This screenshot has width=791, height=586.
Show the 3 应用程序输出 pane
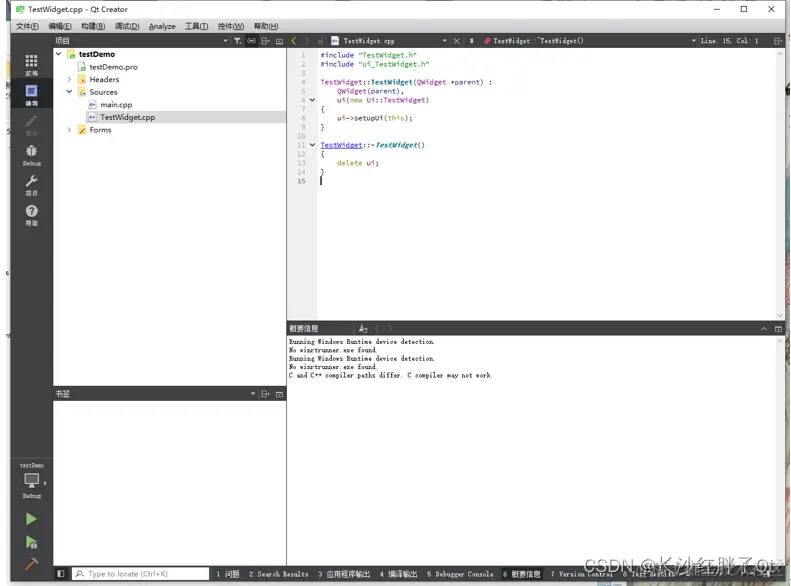pos(344,574)
